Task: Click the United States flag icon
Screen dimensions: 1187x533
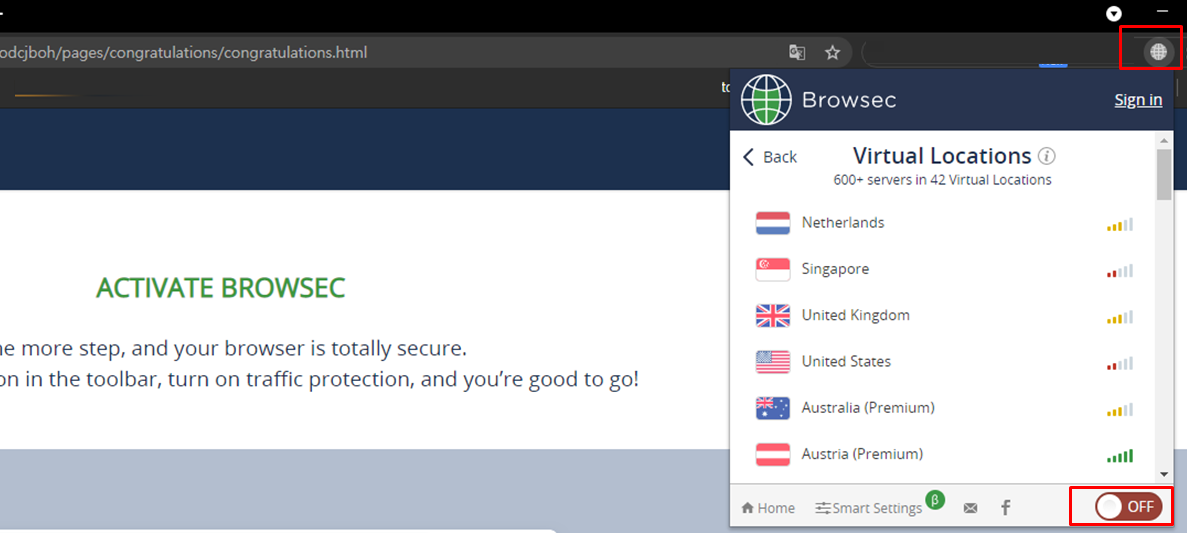Action: pyautogui.click(x=772, y=361)
